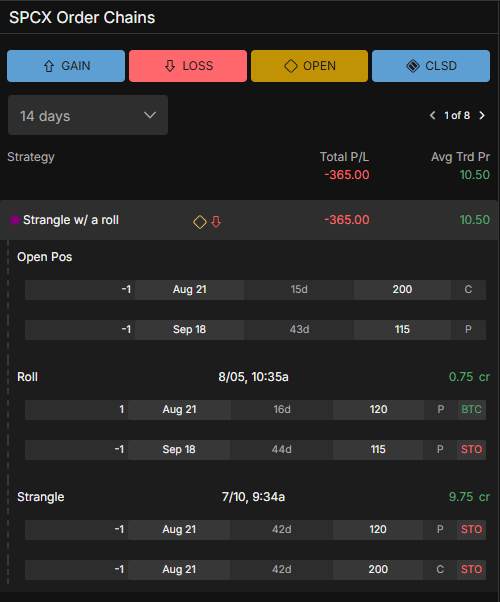Toggle the LOSS filter button
This screenshot has width=500, height=602.
188,66
